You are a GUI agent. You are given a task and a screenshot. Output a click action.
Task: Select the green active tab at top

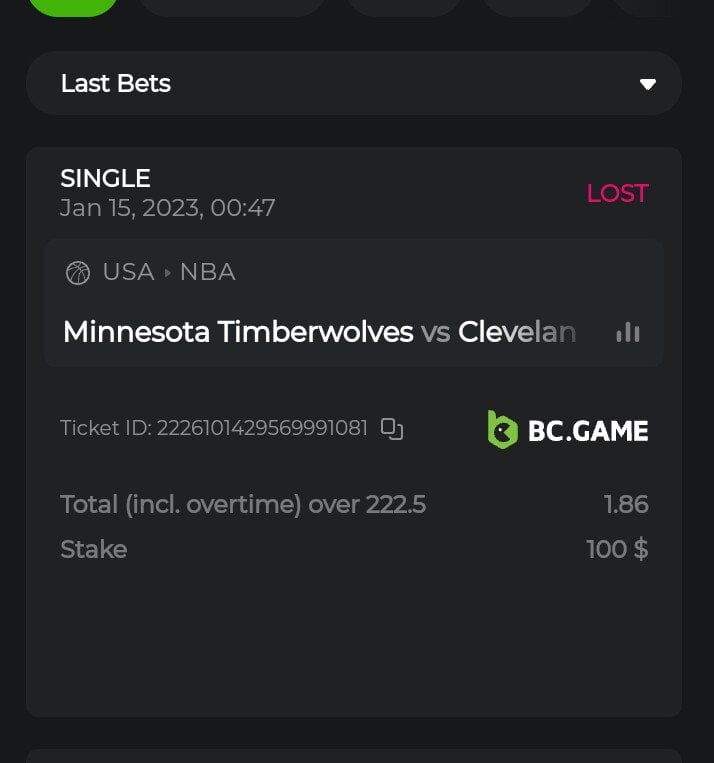(72, 6)
